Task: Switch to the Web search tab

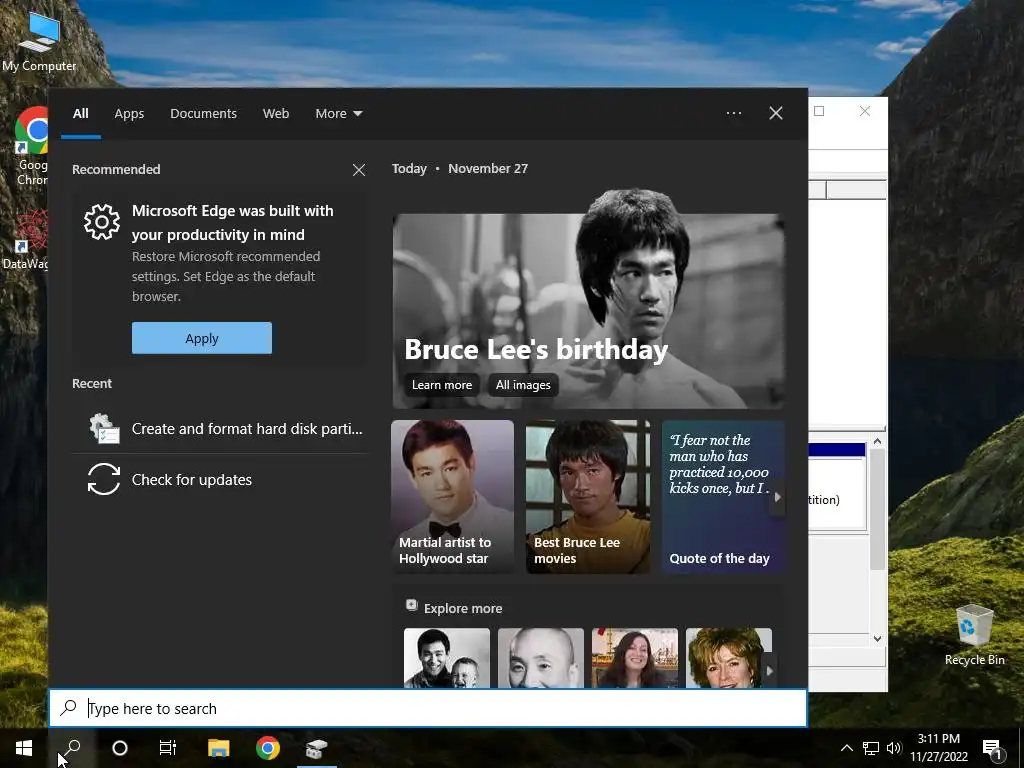Action: (x=276, y=114)
